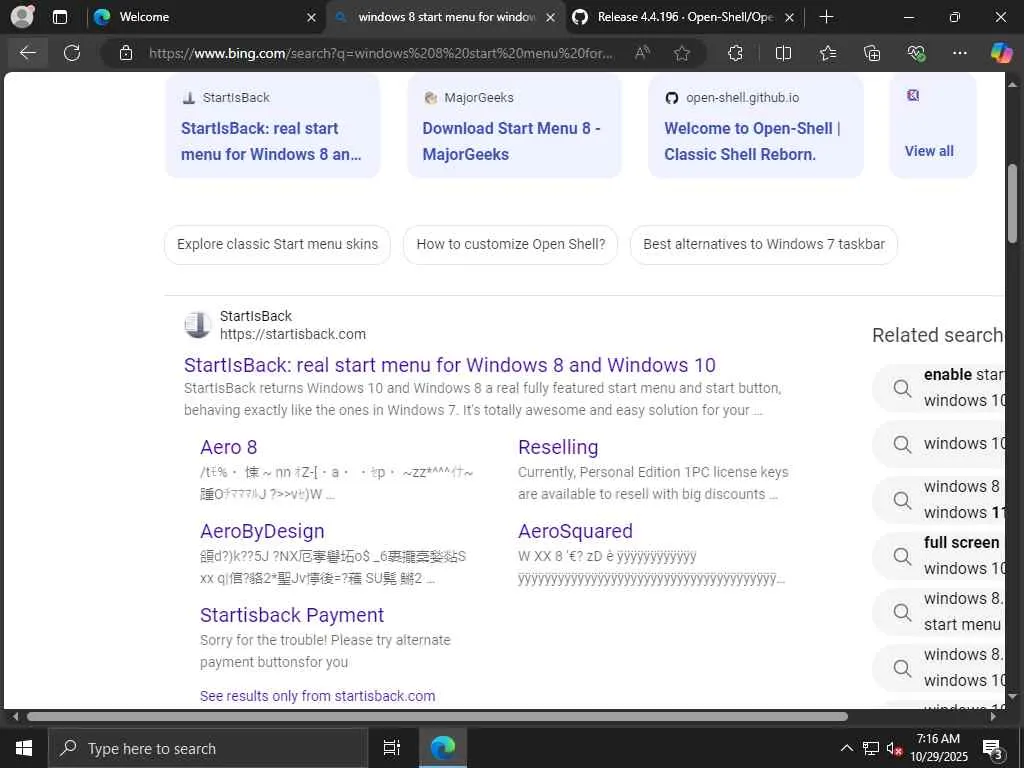This screenshot has height=768, width=1024.
Task: Close the Welcome tab
Action: tap(312, 18)
